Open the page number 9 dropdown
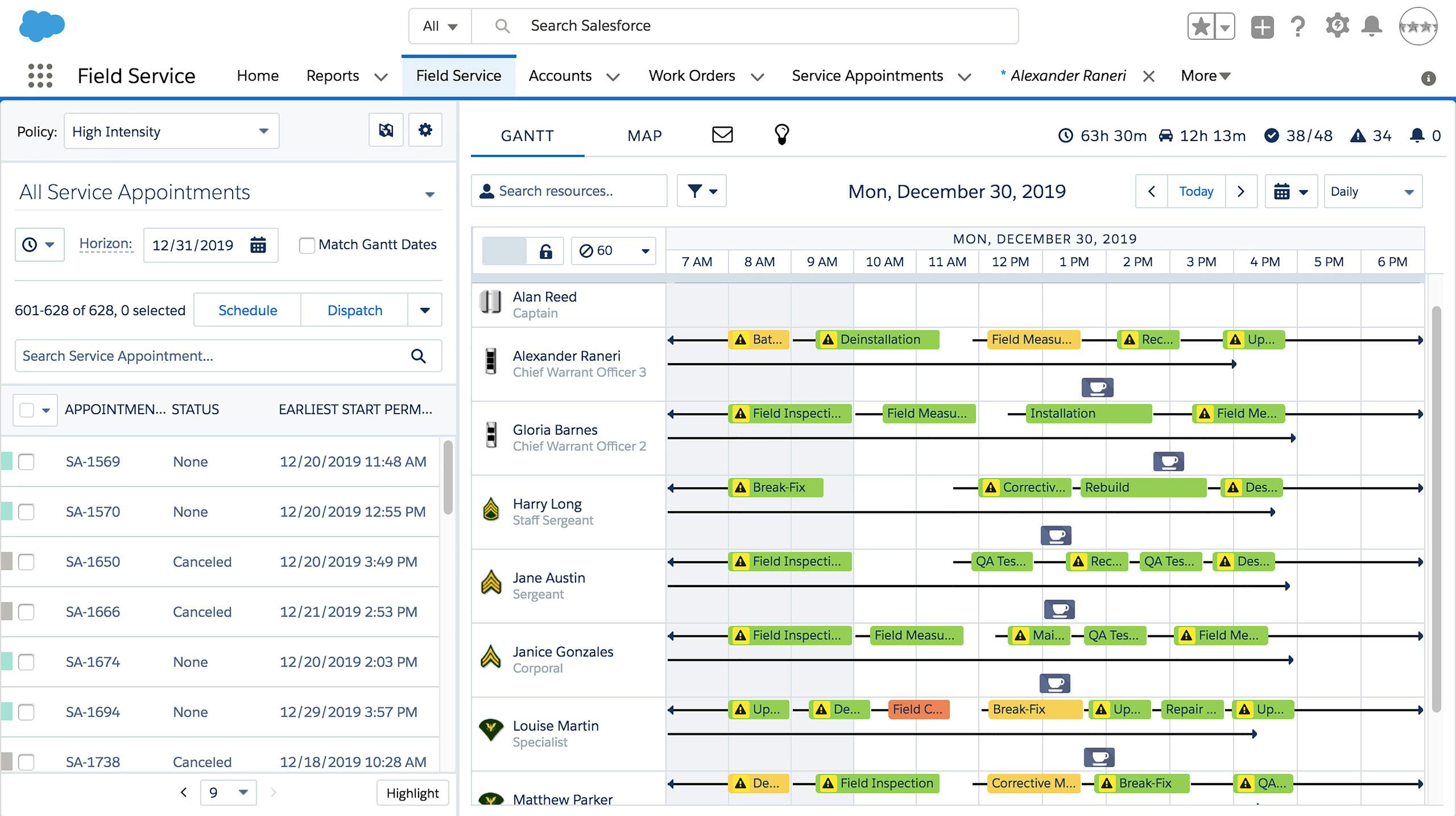The height and width of the screenshot is (816, 1456). (228, 792)
